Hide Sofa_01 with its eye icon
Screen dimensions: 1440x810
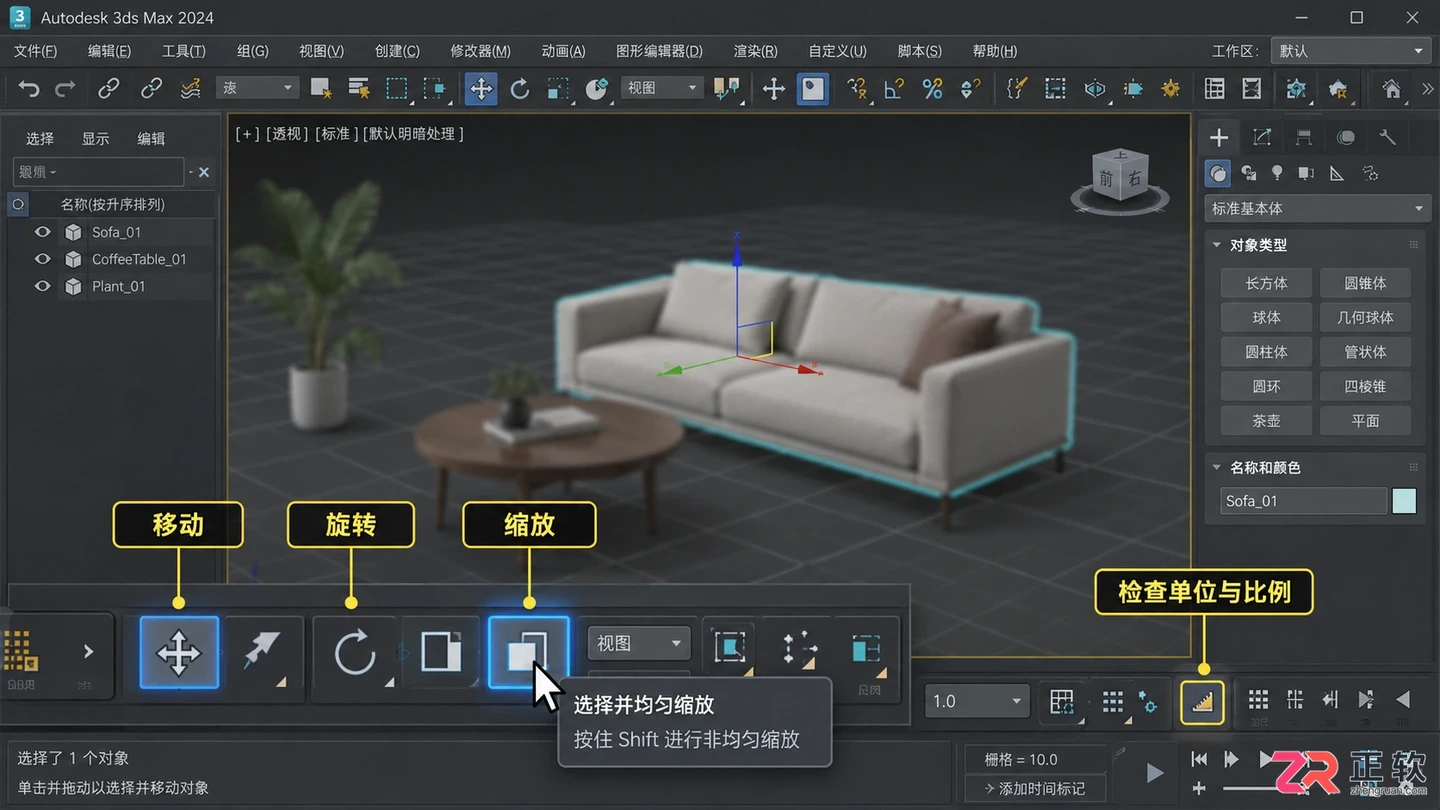[x=42, y=232]
